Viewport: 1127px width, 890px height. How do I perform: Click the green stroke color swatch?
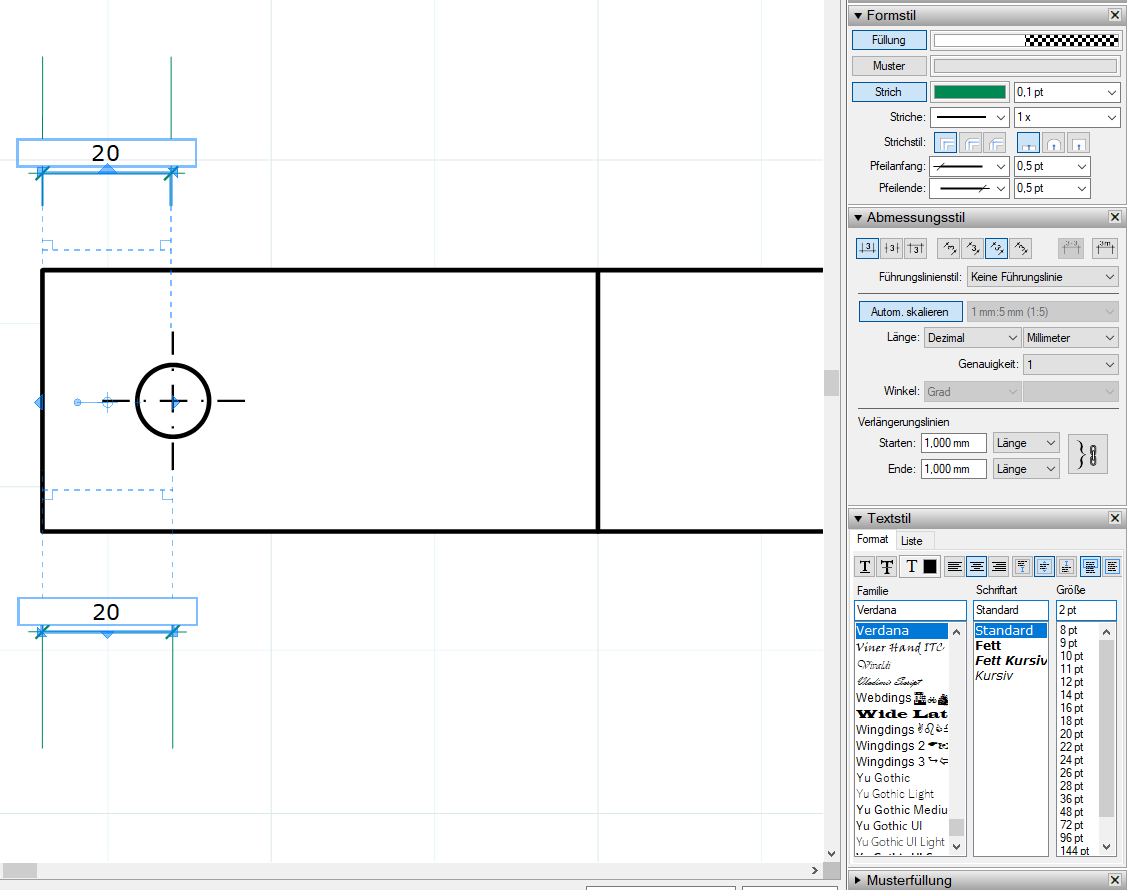click(969, 92)
